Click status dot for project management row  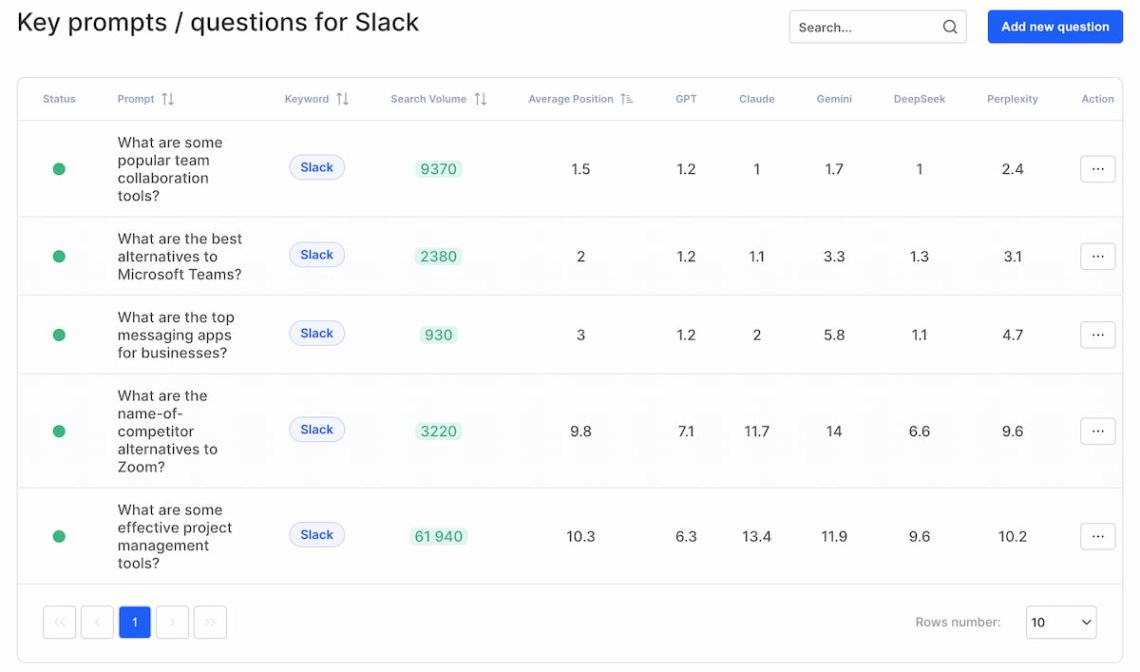[60, 536]
